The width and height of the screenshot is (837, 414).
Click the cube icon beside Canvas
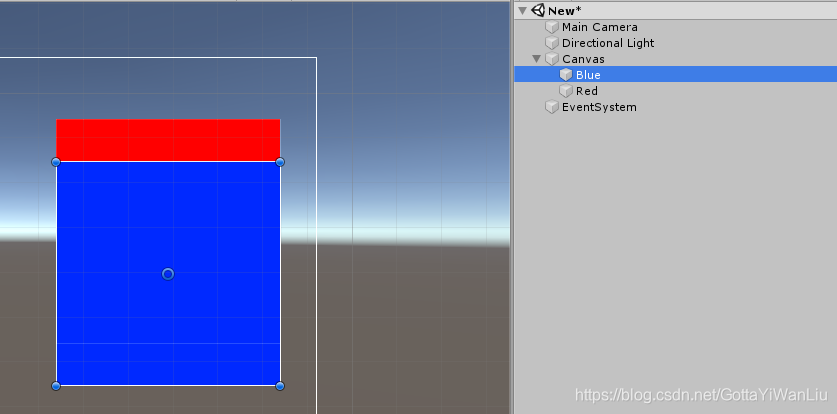pyautogui.click(x=552, y=59)
